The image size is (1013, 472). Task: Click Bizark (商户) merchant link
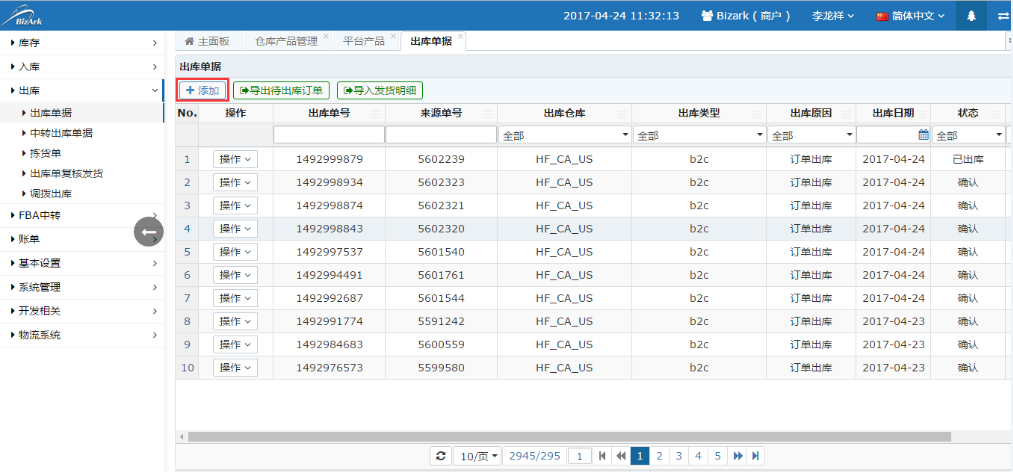746,15
